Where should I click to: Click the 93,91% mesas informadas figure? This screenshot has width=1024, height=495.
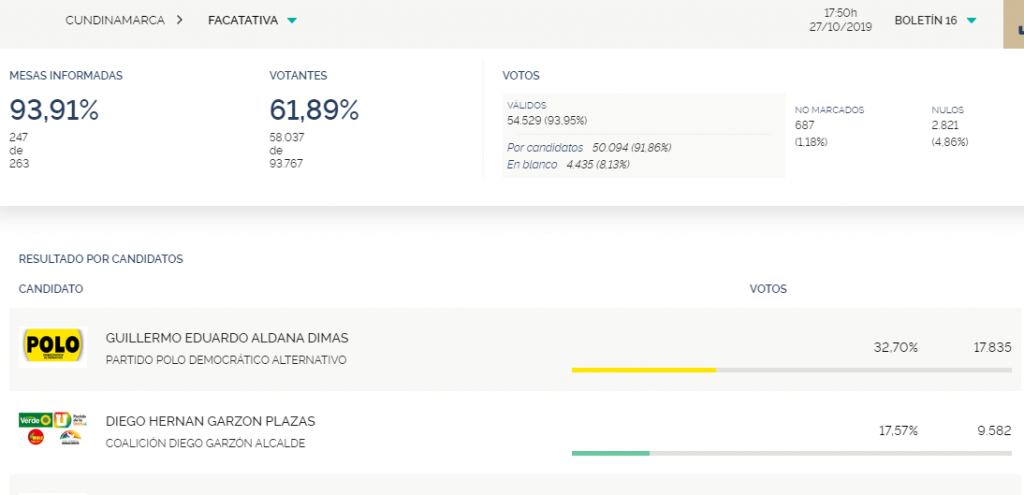tap(54, 110)
